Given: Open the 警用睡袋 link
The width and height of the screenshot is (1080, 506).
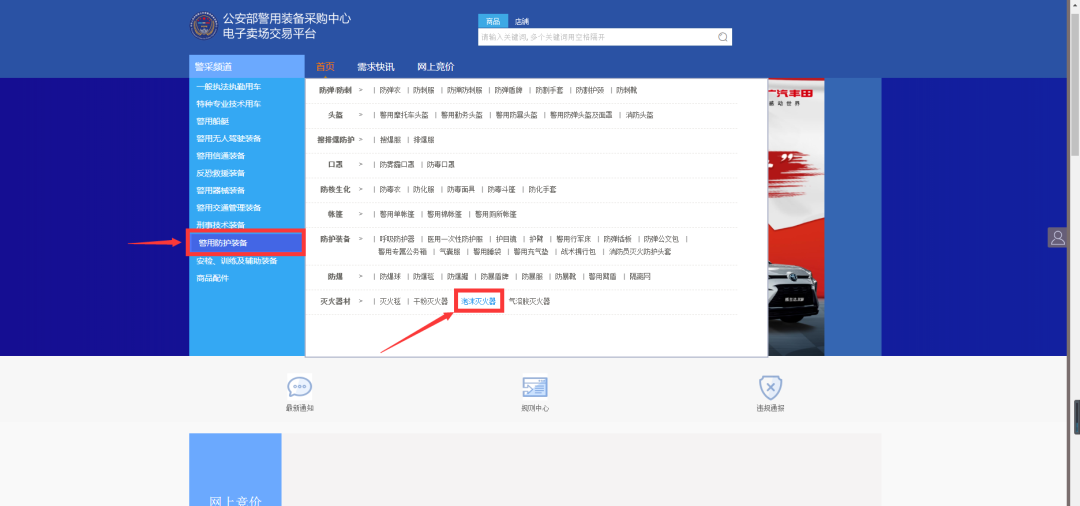Looking at the screenshot, I should point(487,251).
